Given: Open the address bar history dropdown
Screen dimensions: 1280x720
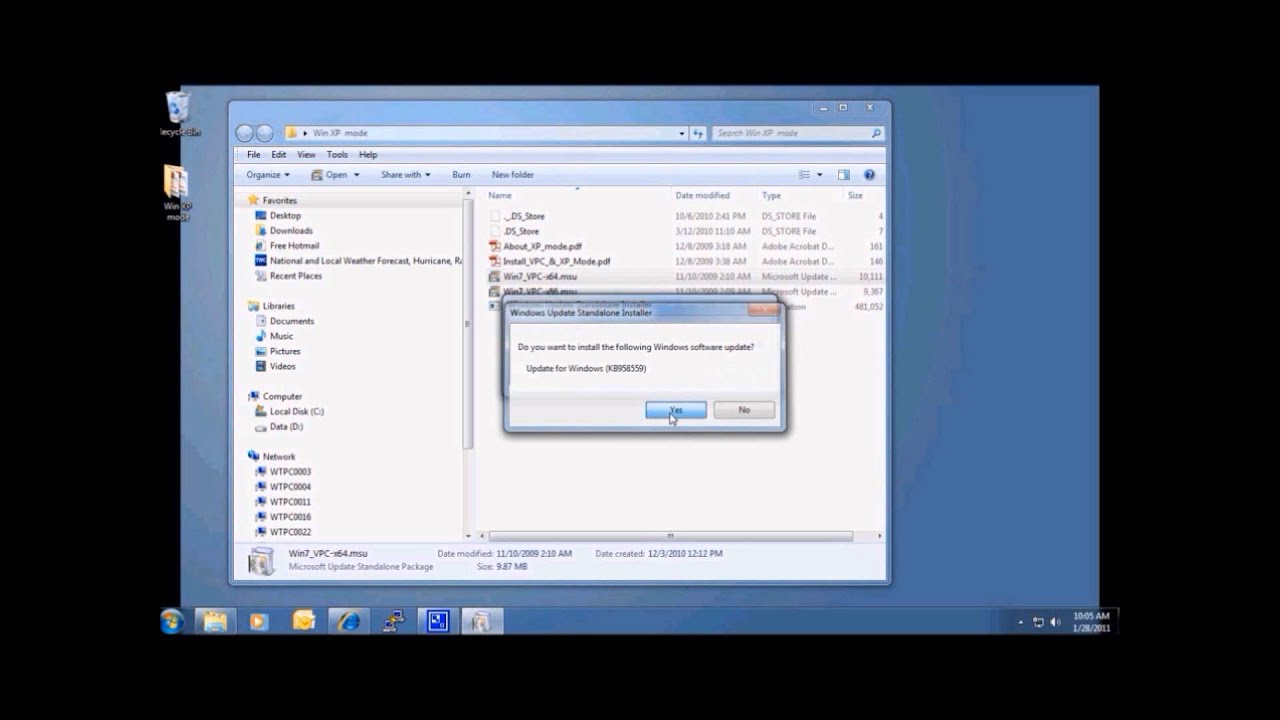Looking at the screenshot, I should [x=682, y=133].
